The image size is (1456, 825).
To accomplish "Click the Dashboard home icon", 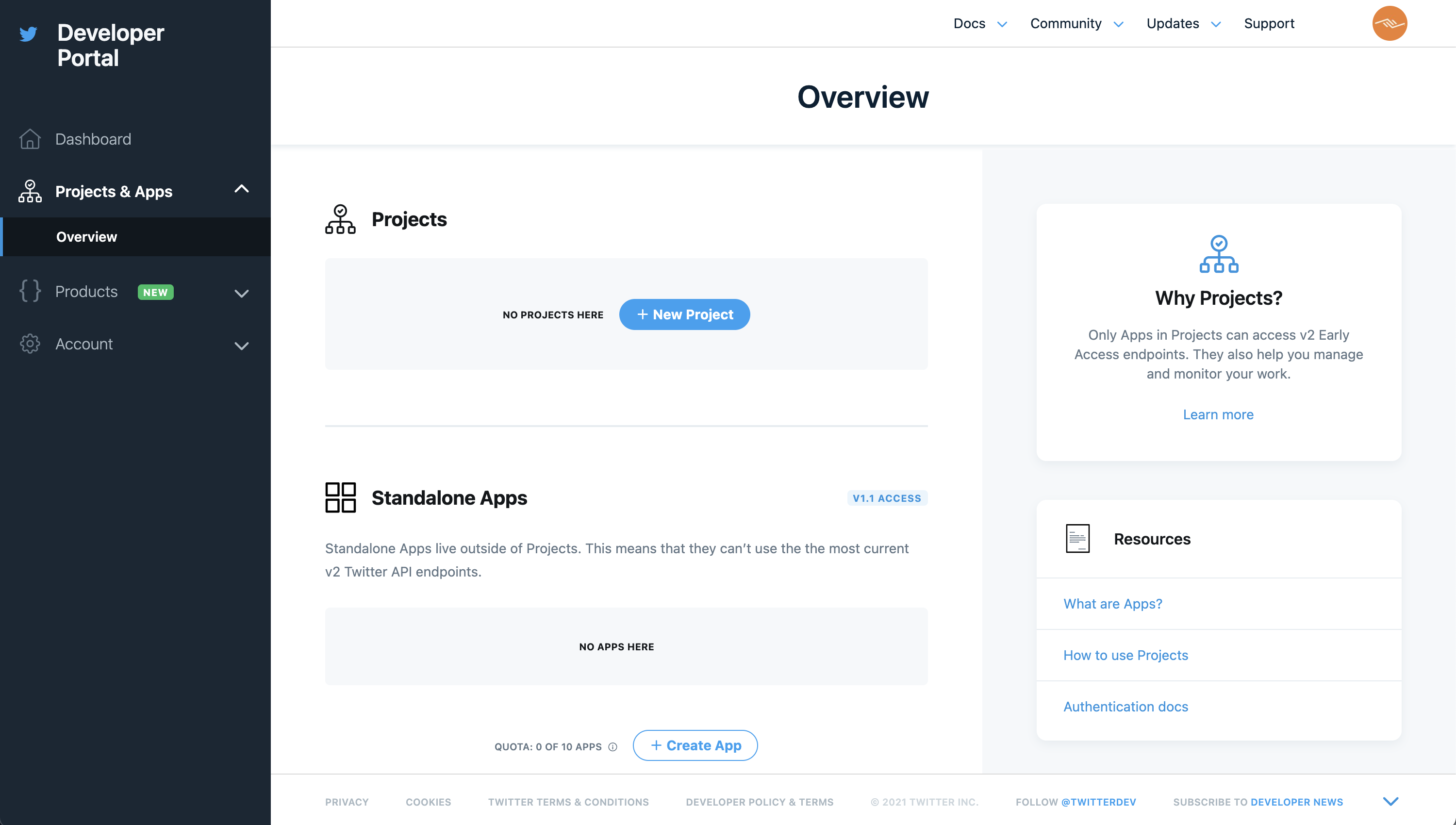I will (x=30, y=139).
